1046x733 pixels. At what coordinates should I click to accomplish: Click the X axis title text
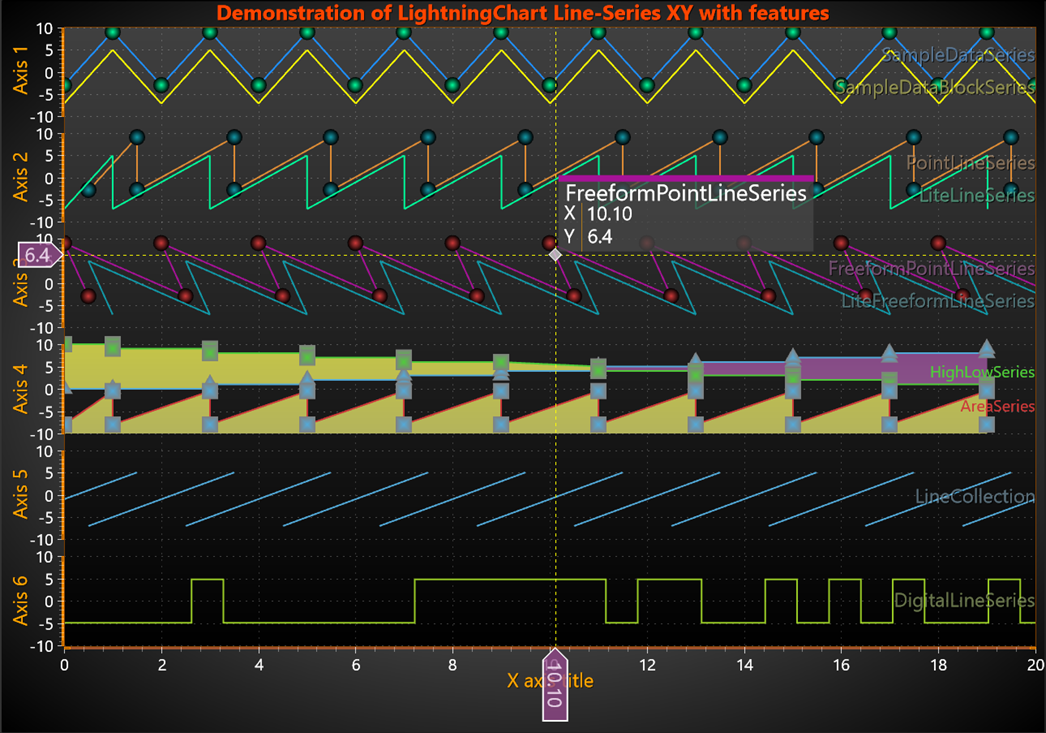(x=550, y=681)
